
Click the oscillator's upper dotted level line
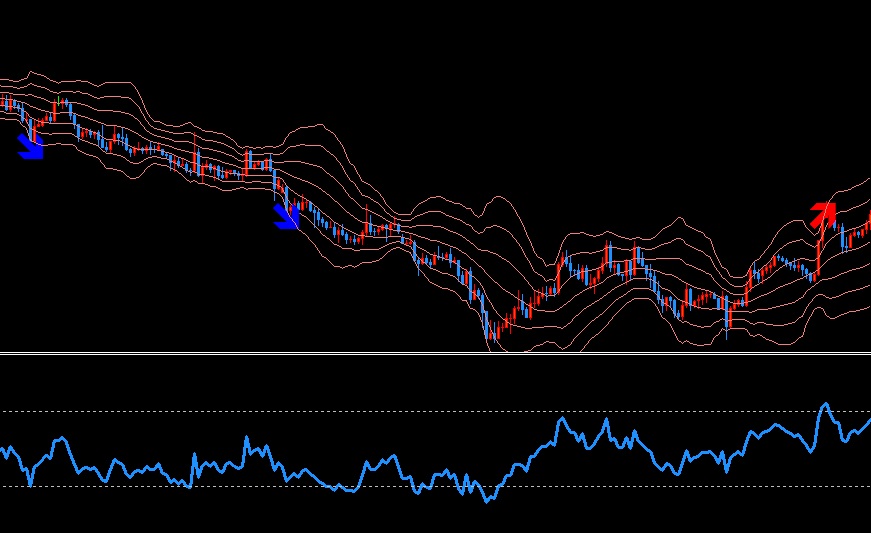(436, 411)
